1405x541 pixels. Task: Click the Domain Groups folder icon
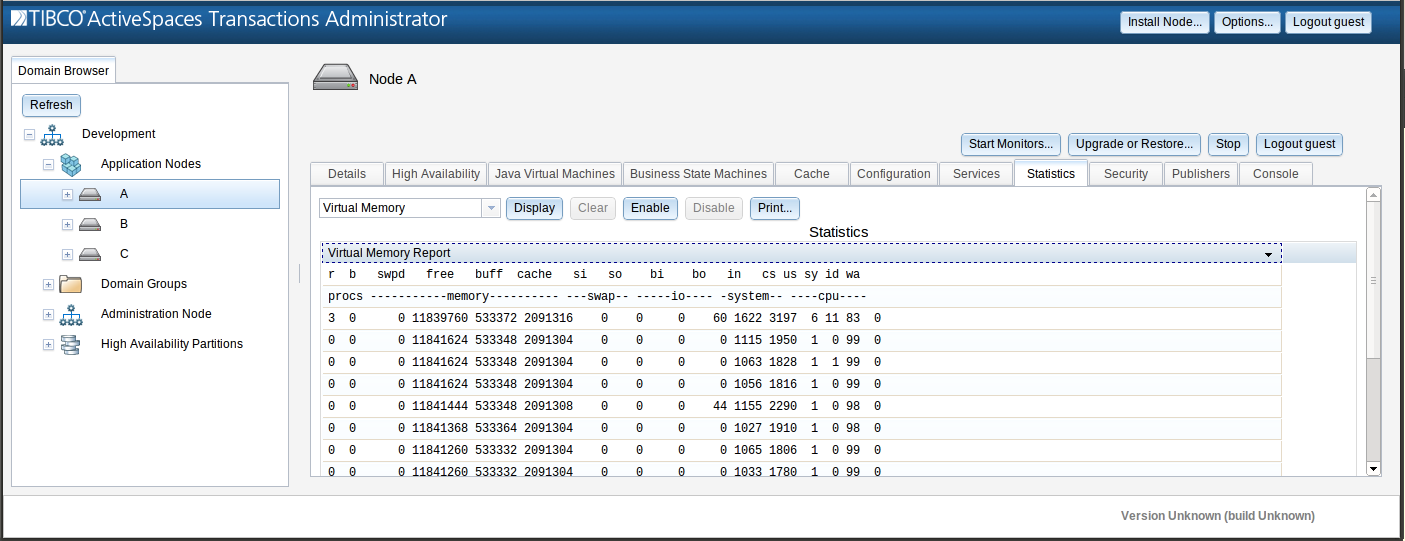[x=71, y=284]
